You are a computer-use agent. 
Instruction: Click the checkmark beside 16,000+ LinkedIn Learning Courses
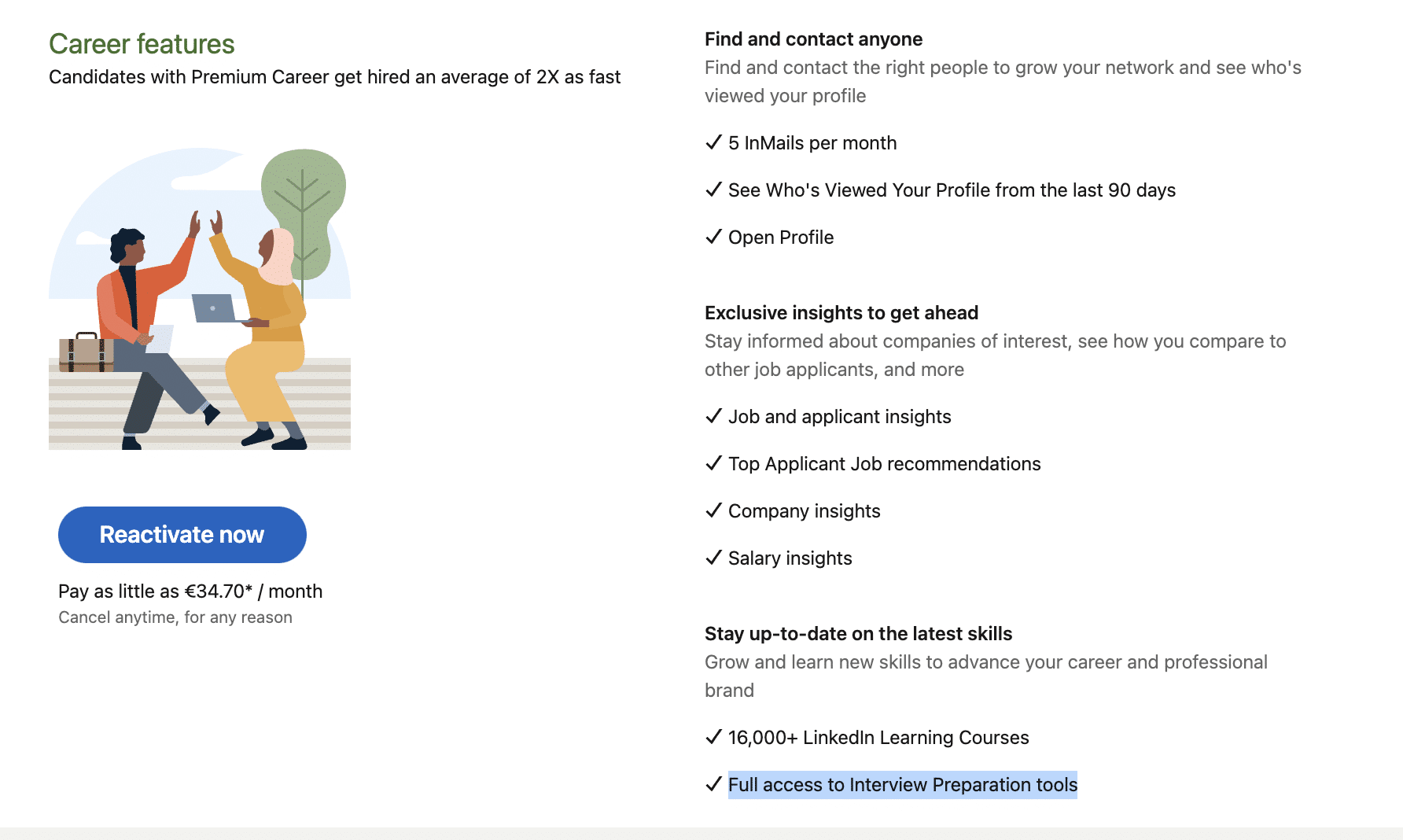point(713,737)
